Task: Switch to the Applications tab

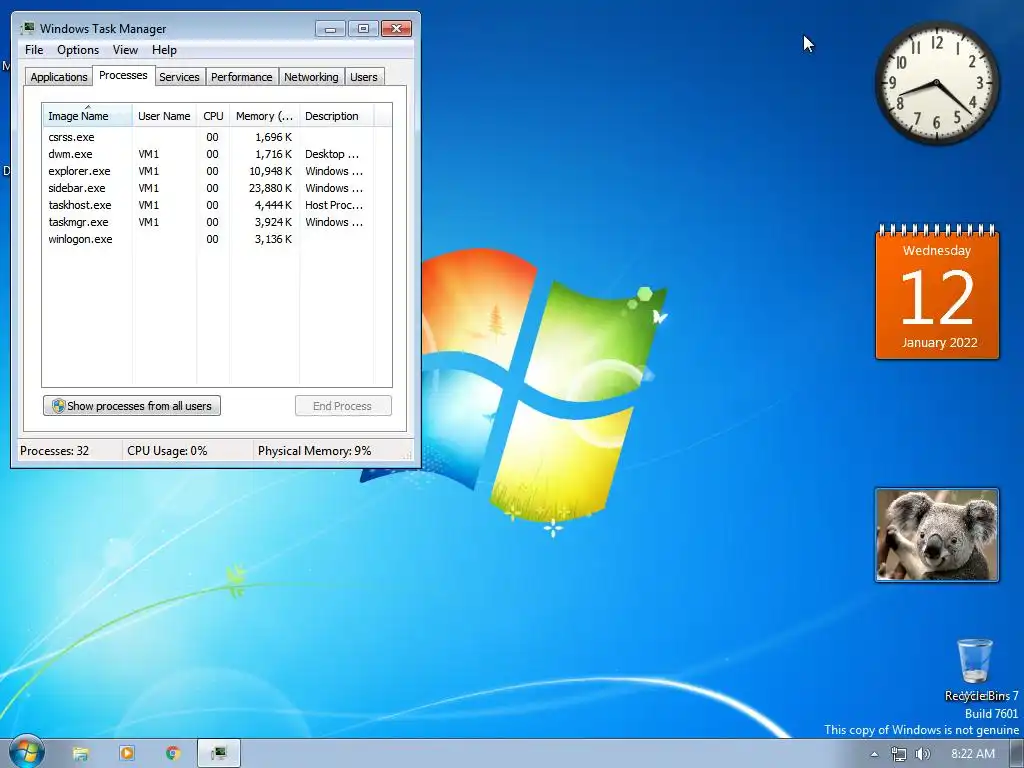Action: (59, 76)
